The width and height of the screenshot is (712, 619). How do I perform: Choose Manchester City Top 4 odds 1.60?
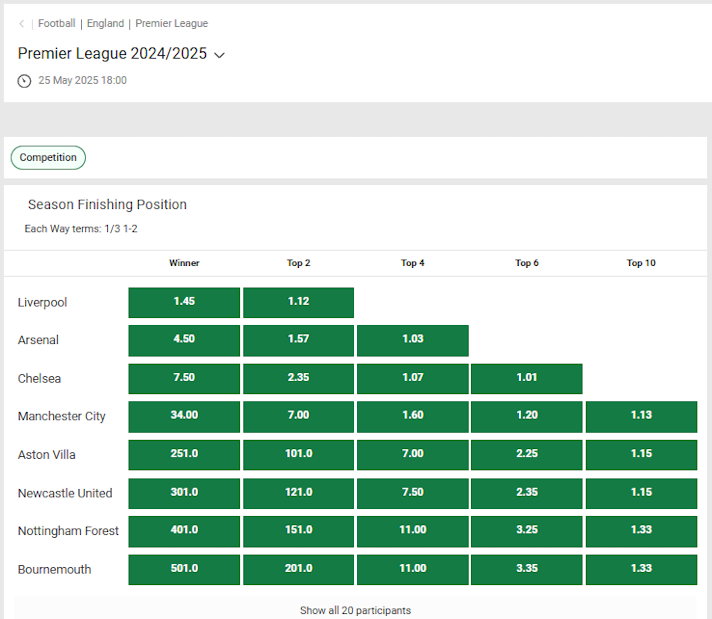tap(413, 417)
